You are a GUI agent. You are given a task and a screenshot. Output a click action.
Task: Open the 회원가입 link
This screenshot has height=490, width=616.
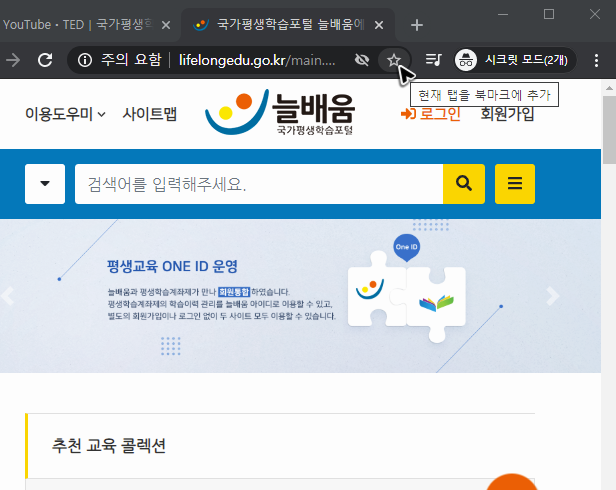(x=507, y=114)
